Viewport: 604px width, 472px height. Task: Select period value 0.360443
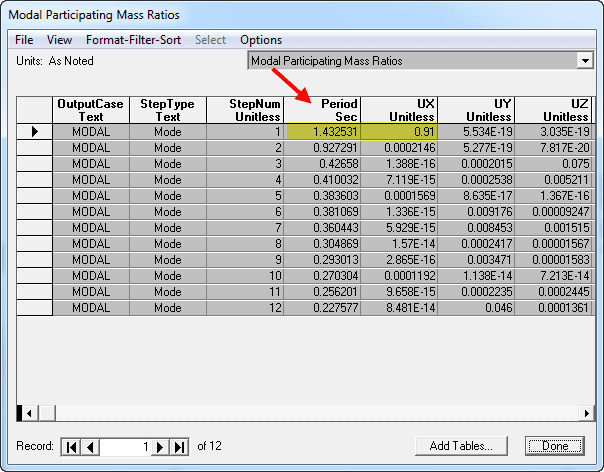[322, 228]
